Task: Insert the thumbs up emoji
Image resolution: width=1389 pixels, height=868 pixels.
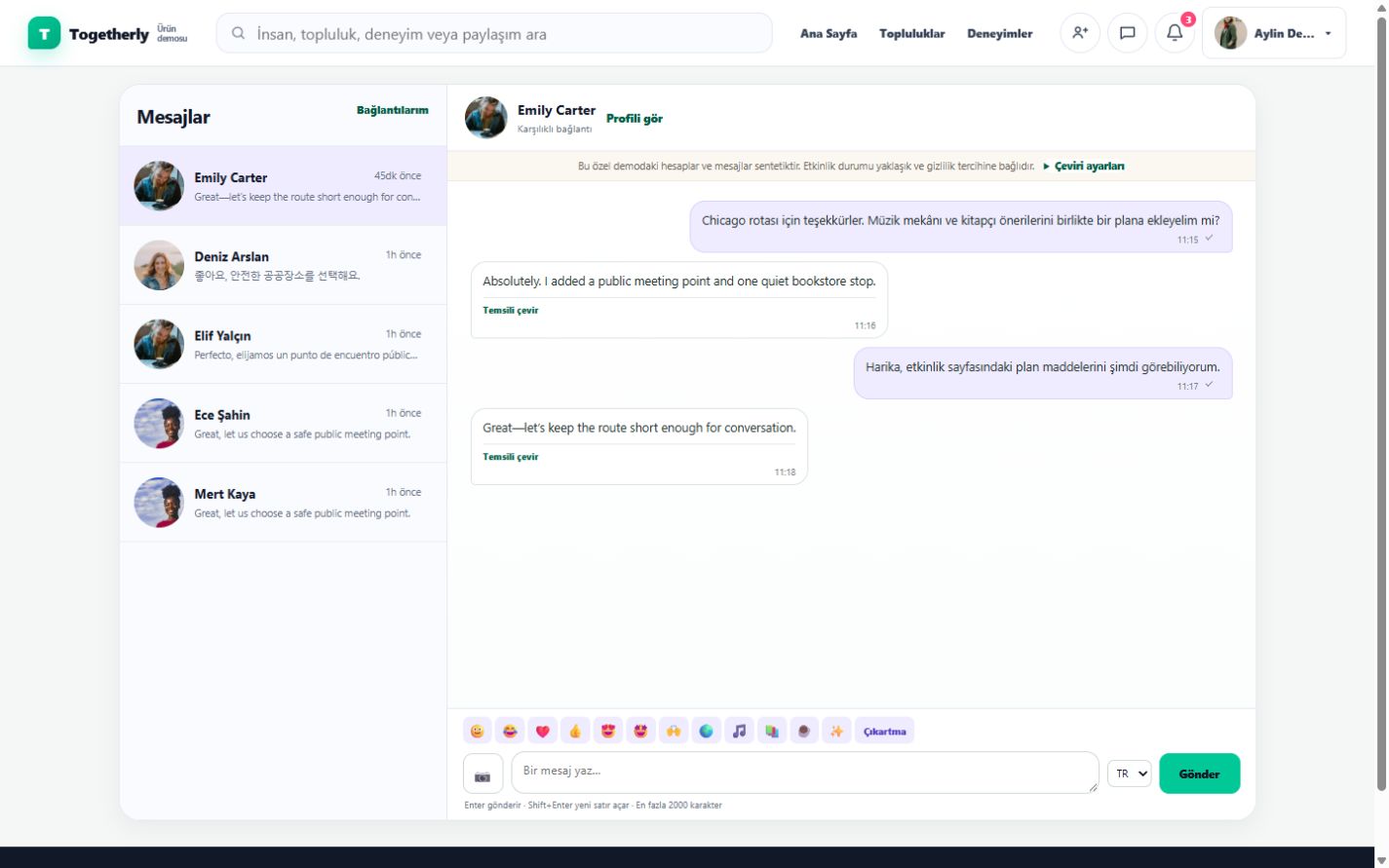Action: click(x=575, y=732)
